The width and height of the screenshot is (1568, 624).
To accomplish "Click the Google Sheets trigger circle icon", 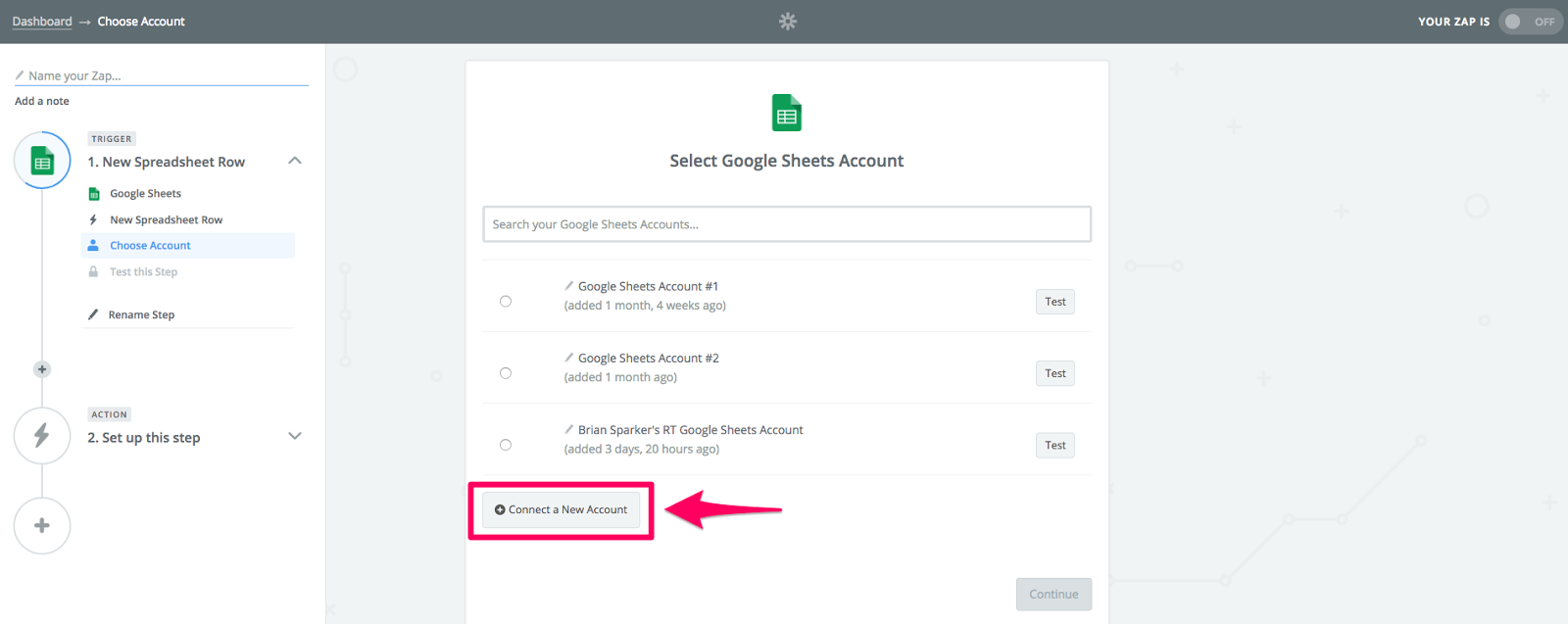I will point(42,161).
